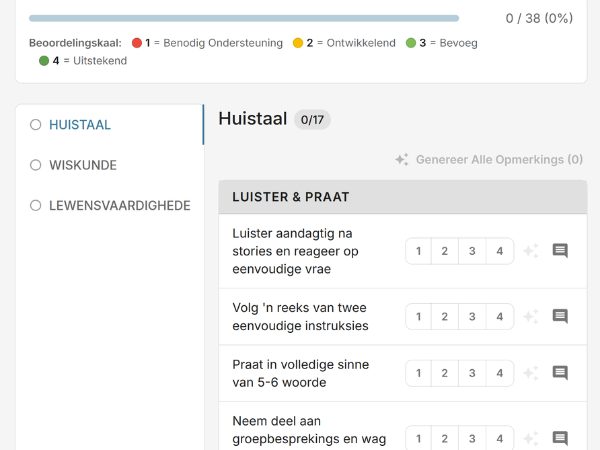This screenshot has width=600, height=450.
Task: Click 'Praat in volledige sinne' criterion text
Action: [x=301, y=373]
